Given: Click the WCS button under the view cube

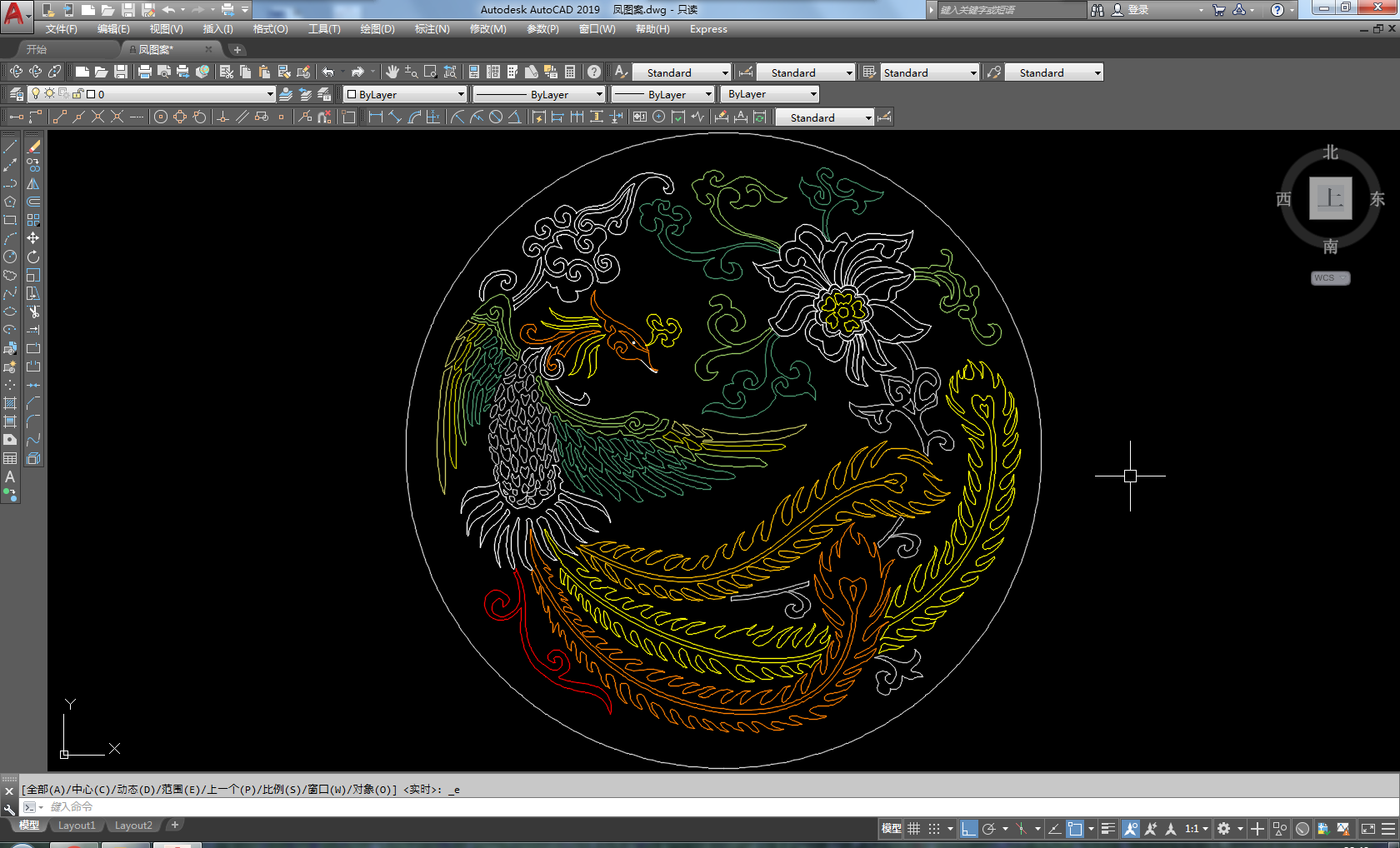Looking at the screenshot, I should coord(1330,278).
